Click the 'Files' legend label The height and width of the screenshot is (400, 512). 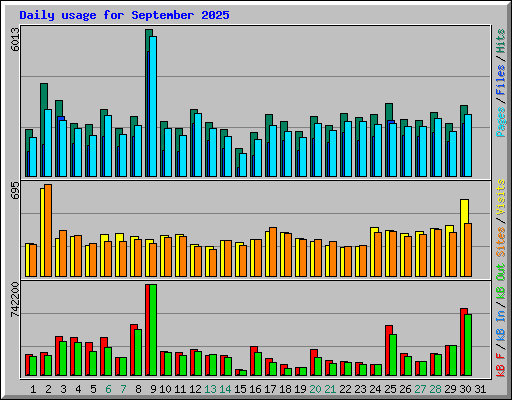pos(501,80)
